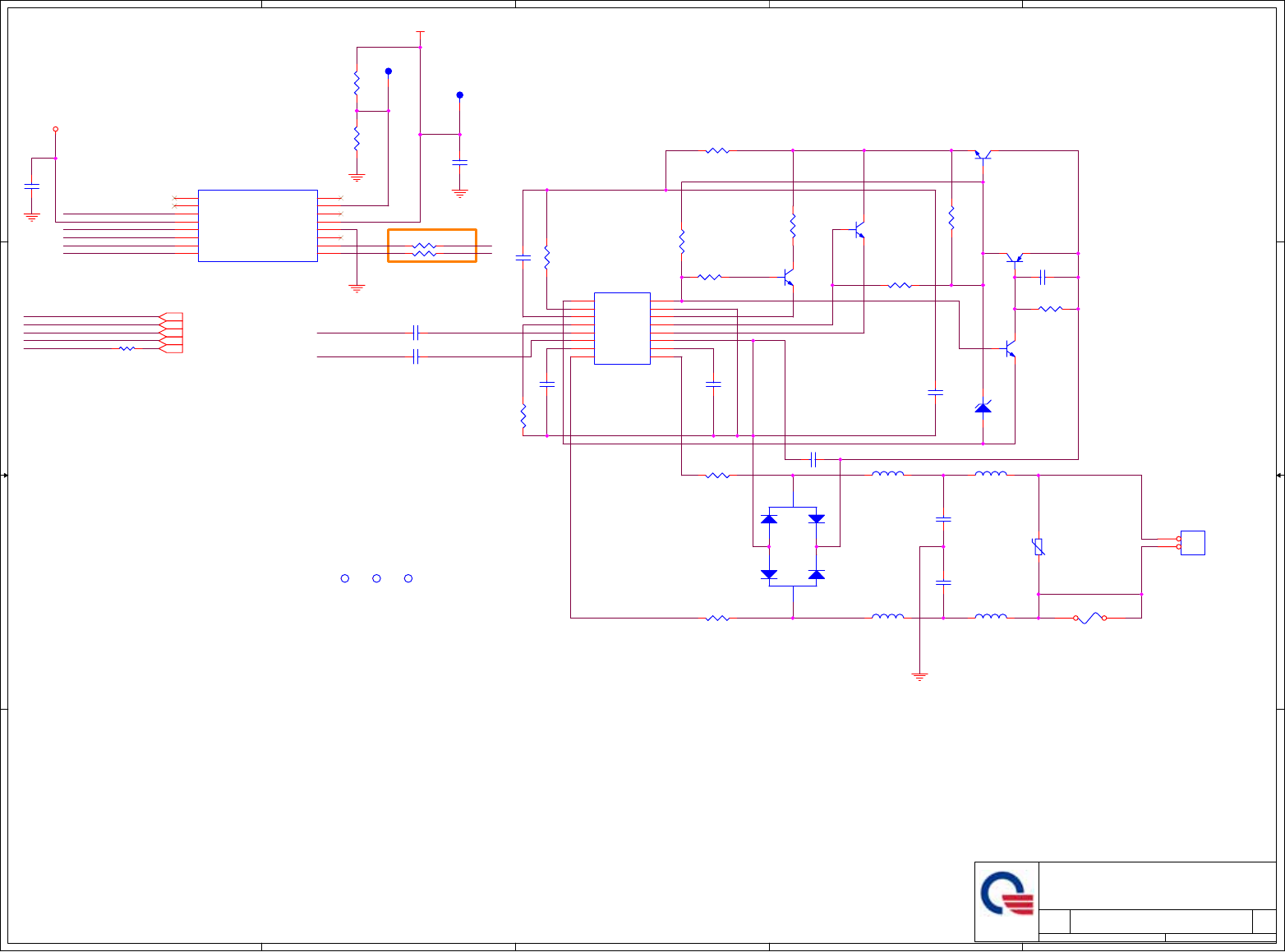
Task: Select the large IC rectangle on the left
Action: point(258,226)
